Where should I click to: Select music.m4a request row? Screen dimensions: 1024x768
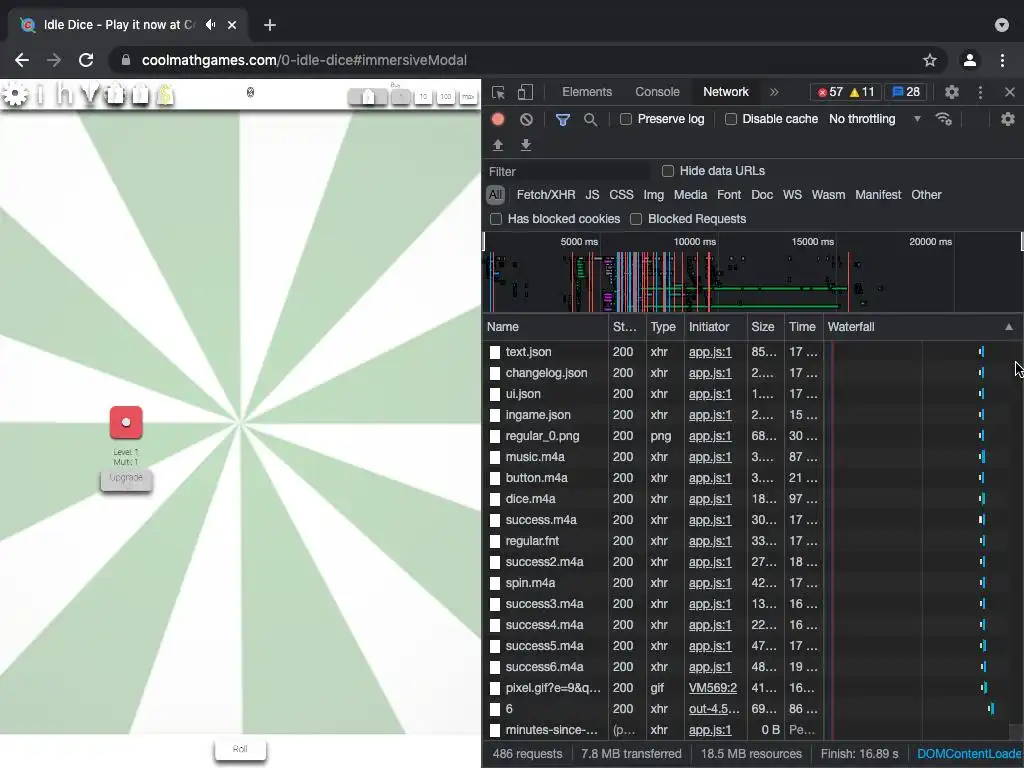[x=652, y=457]
